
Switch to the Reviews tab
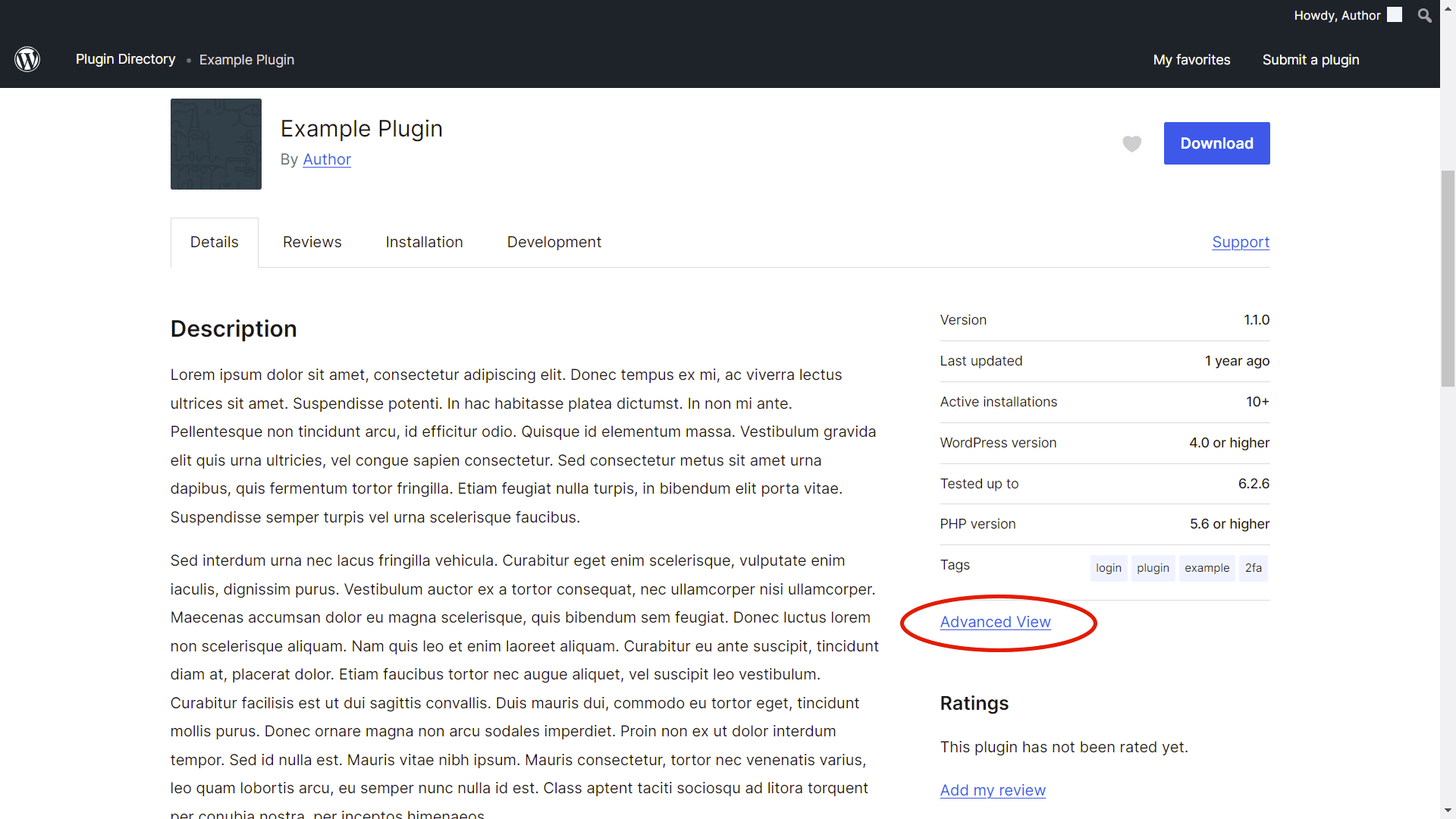point(312,242)
